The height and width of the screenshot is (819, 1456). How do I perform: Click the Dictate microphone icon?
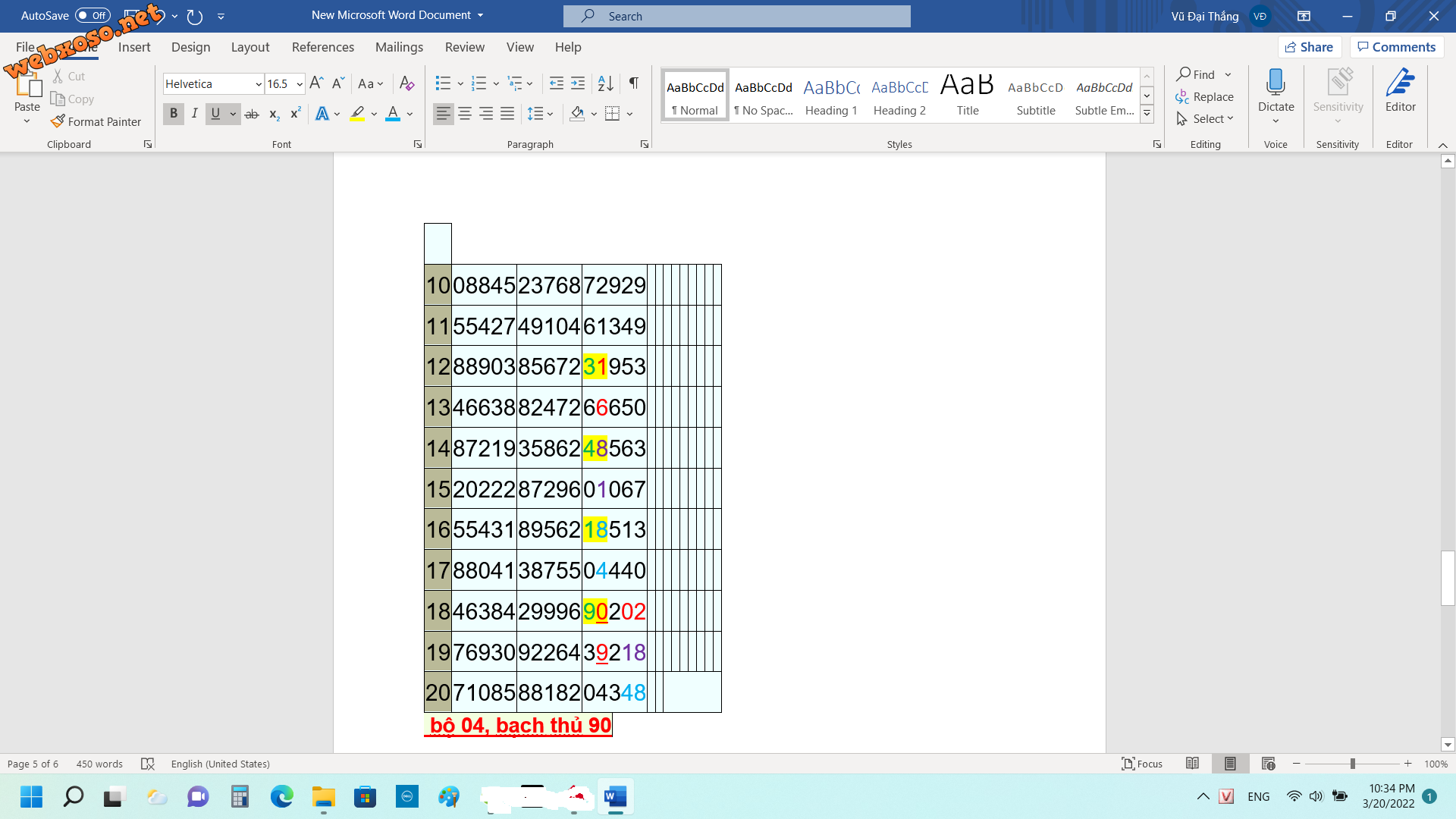pyautogui.click(x=1276, y=83)
